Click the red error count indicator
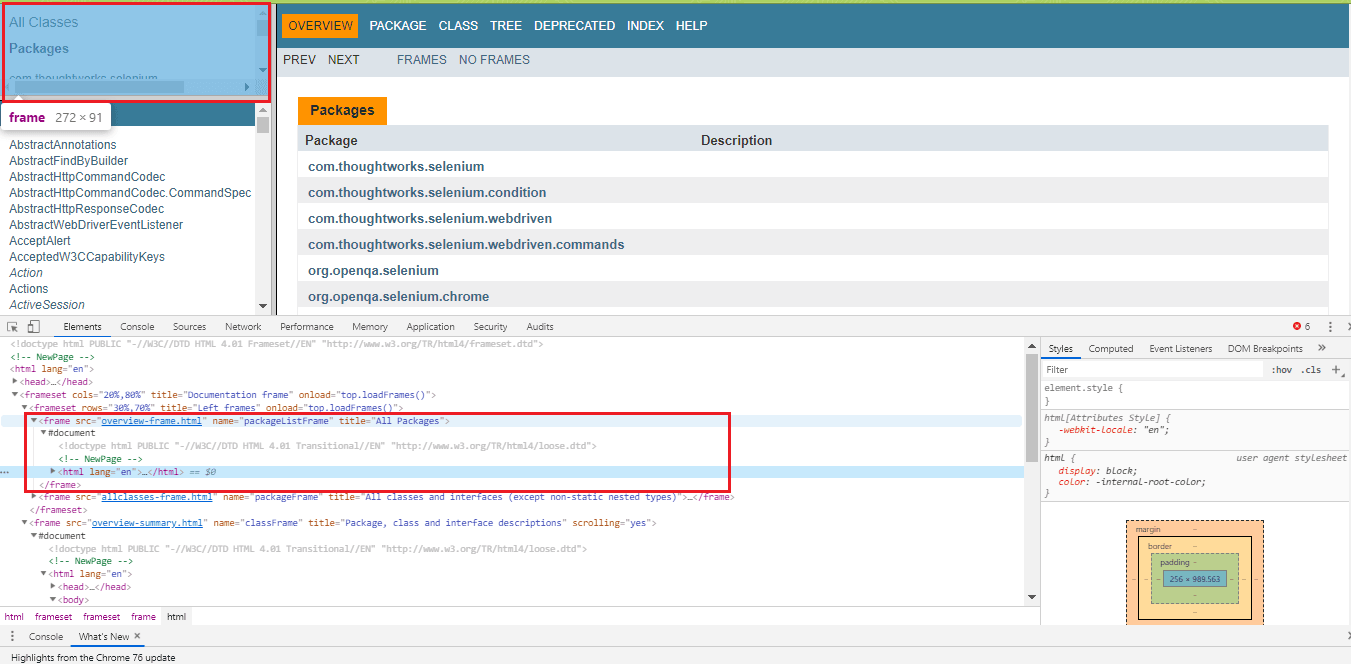The image size is (1351, 664). click(x=1301, y=327)
